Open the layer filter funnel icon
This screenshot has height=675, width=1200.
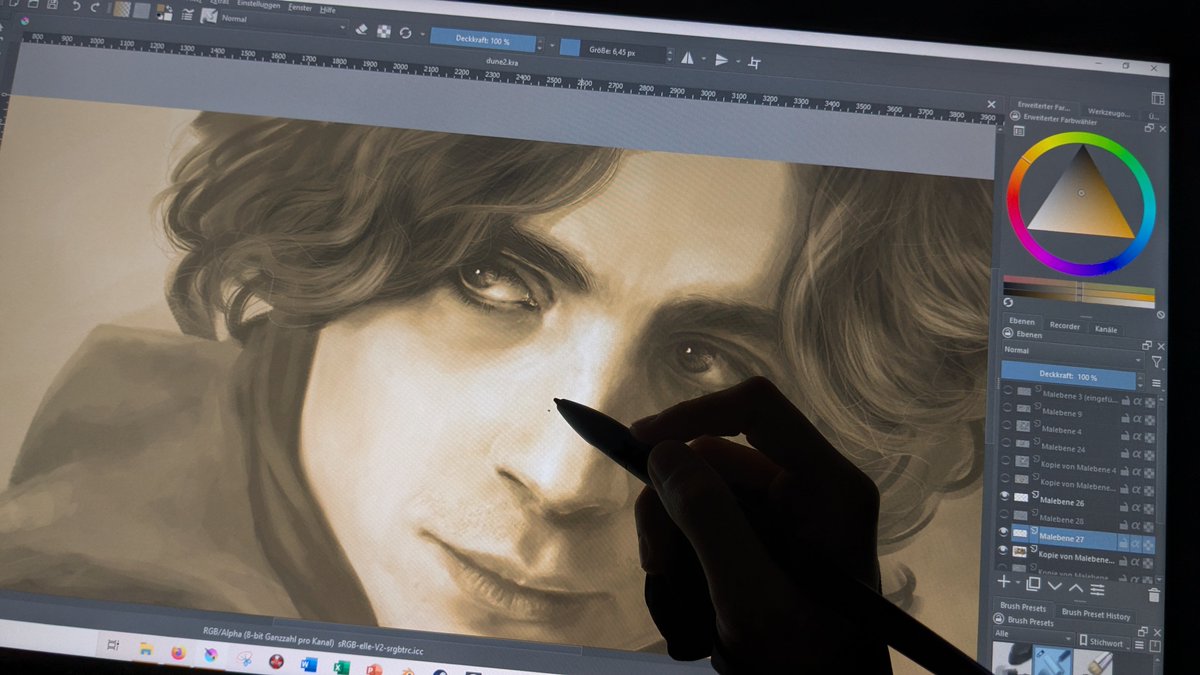click(1157, 361)
